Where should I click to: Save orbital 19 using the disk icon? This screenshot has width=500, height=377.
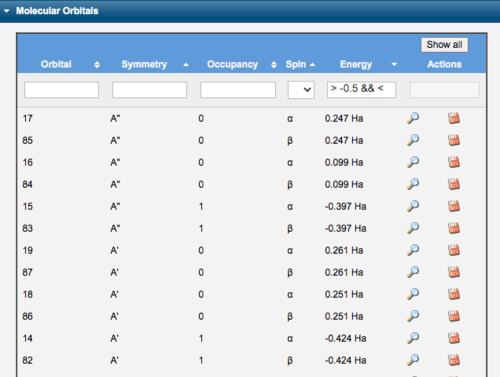[454, 250]
